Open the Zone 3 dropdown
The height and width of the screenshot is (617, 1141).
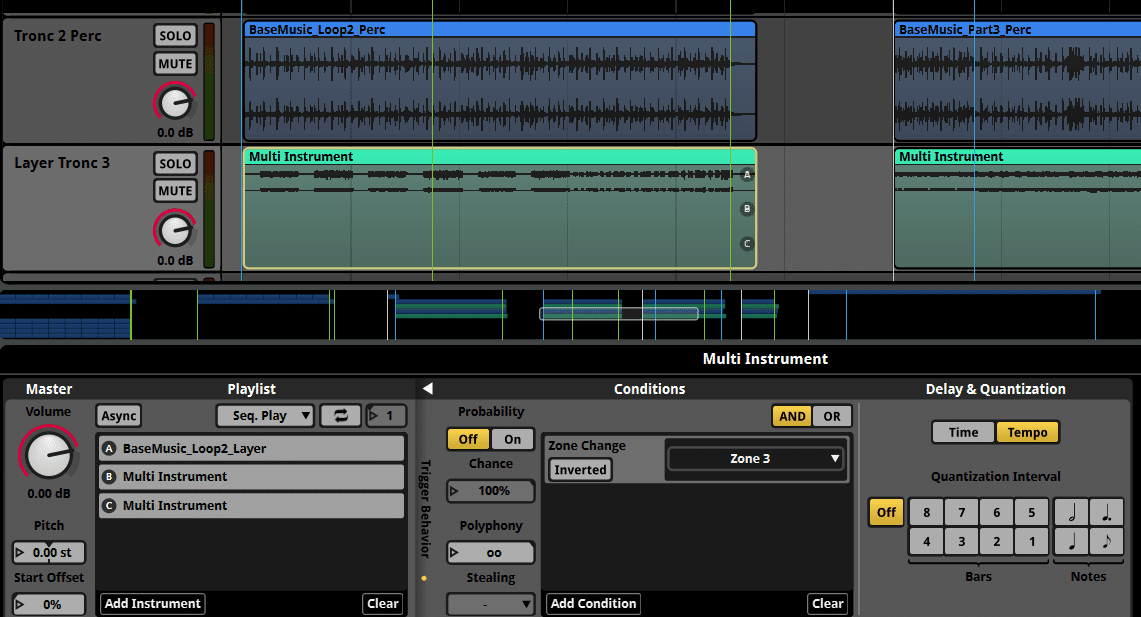(x=755, y=458)
